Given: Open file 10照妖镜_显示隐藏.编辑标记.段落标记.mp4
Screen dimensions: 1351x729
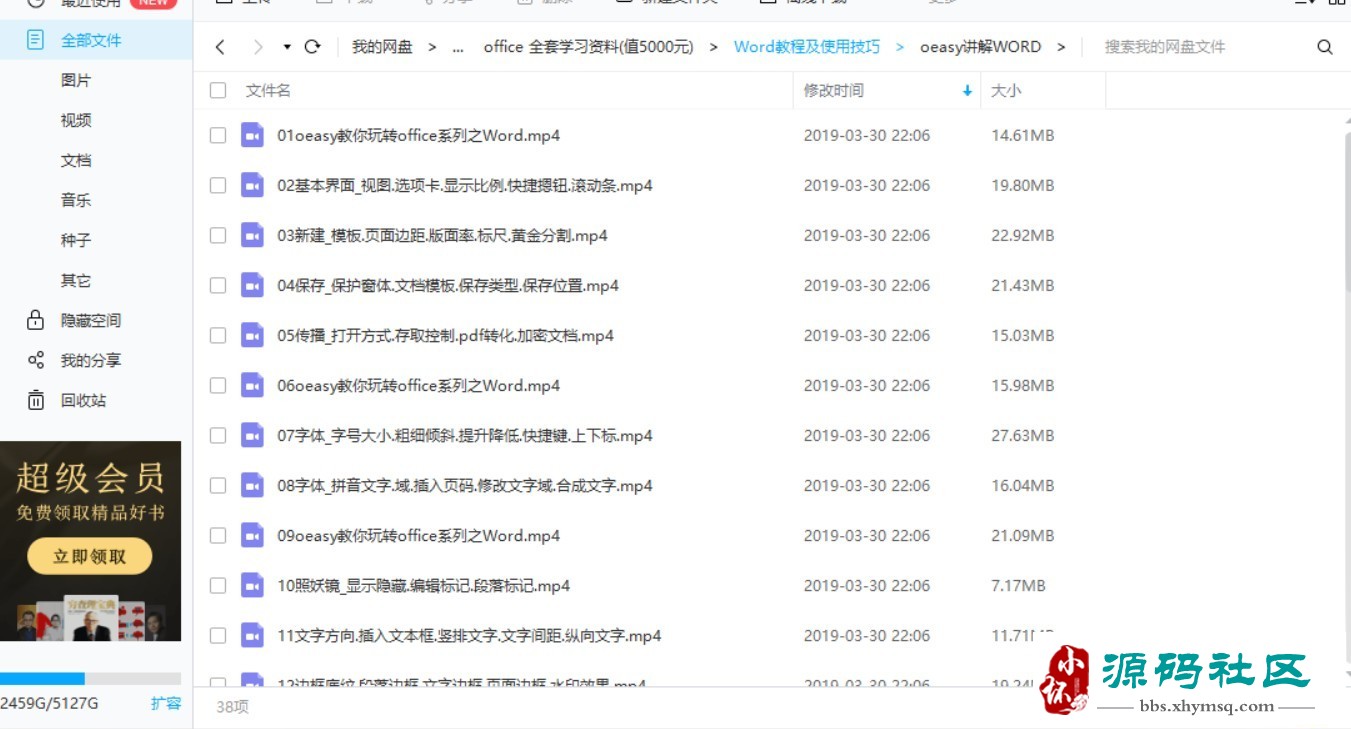Looking at the screenshot, I should coord(423,585).
